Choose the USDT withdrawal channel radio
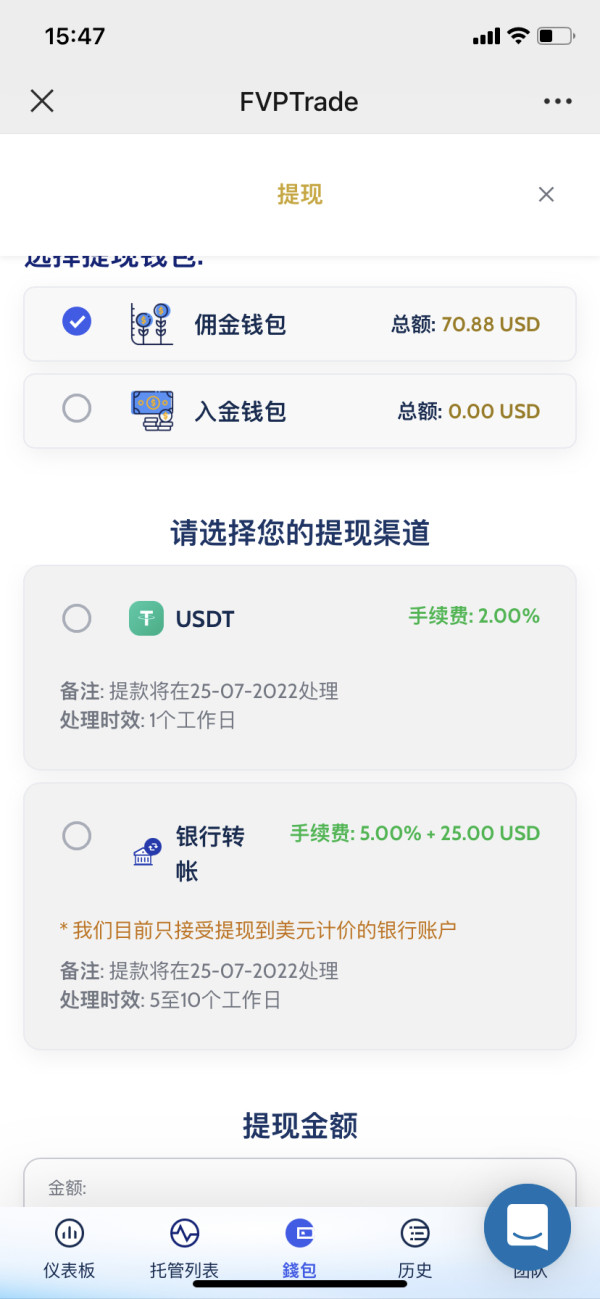Viewport: 600px width, 1299px height. point(77,618)
